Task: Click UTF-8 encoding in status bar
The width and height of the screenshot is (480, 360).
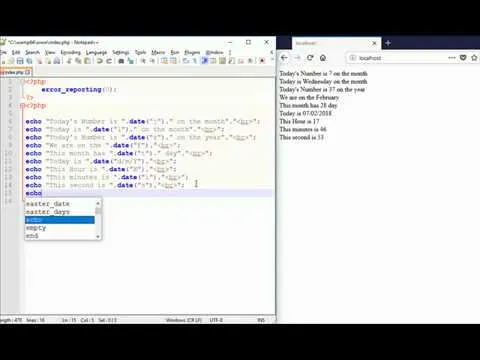Action: [x=216, y=320]
